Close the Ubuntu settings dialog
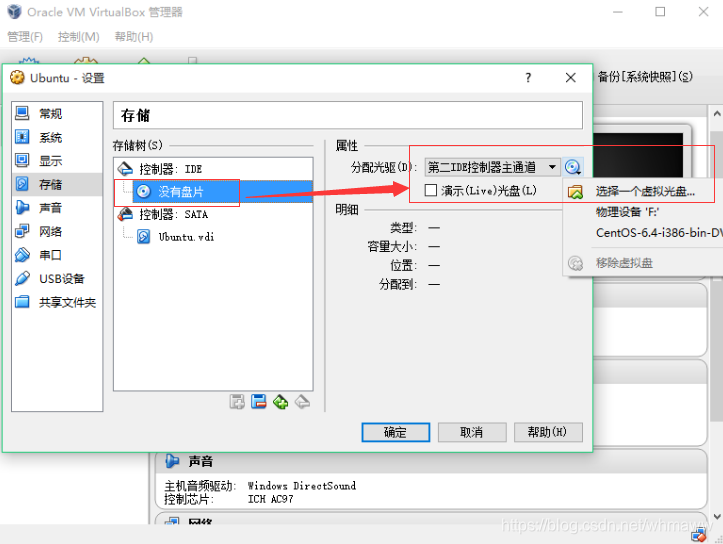The image size is (723, 544). click(x=570, y=77)
